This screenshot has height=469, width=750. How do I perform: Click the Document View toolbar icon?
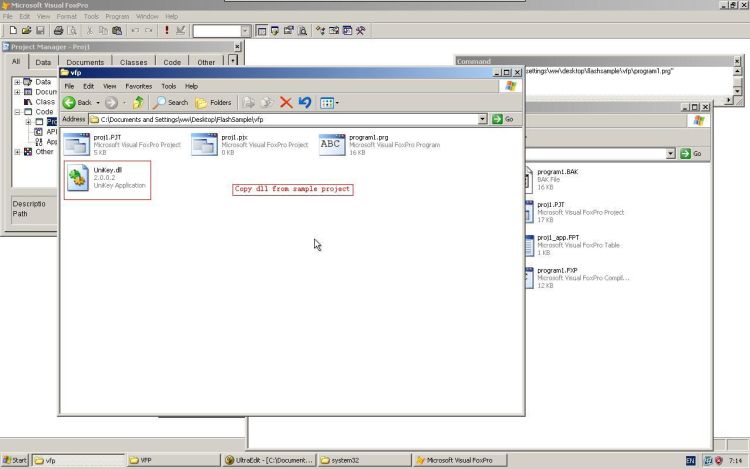coord(302,31)
